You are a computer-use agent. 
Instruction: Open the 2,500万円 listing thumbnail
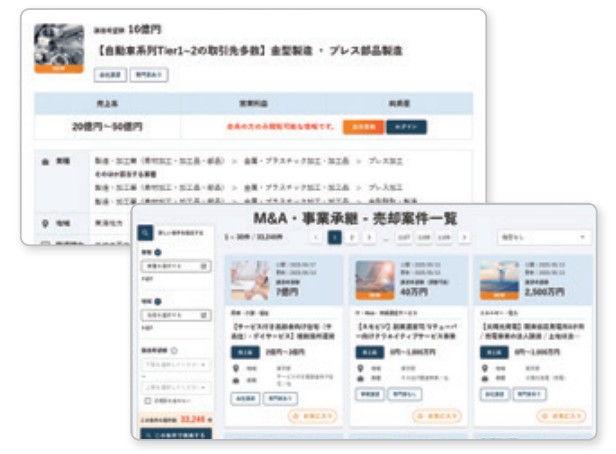[x=498, y=280]
